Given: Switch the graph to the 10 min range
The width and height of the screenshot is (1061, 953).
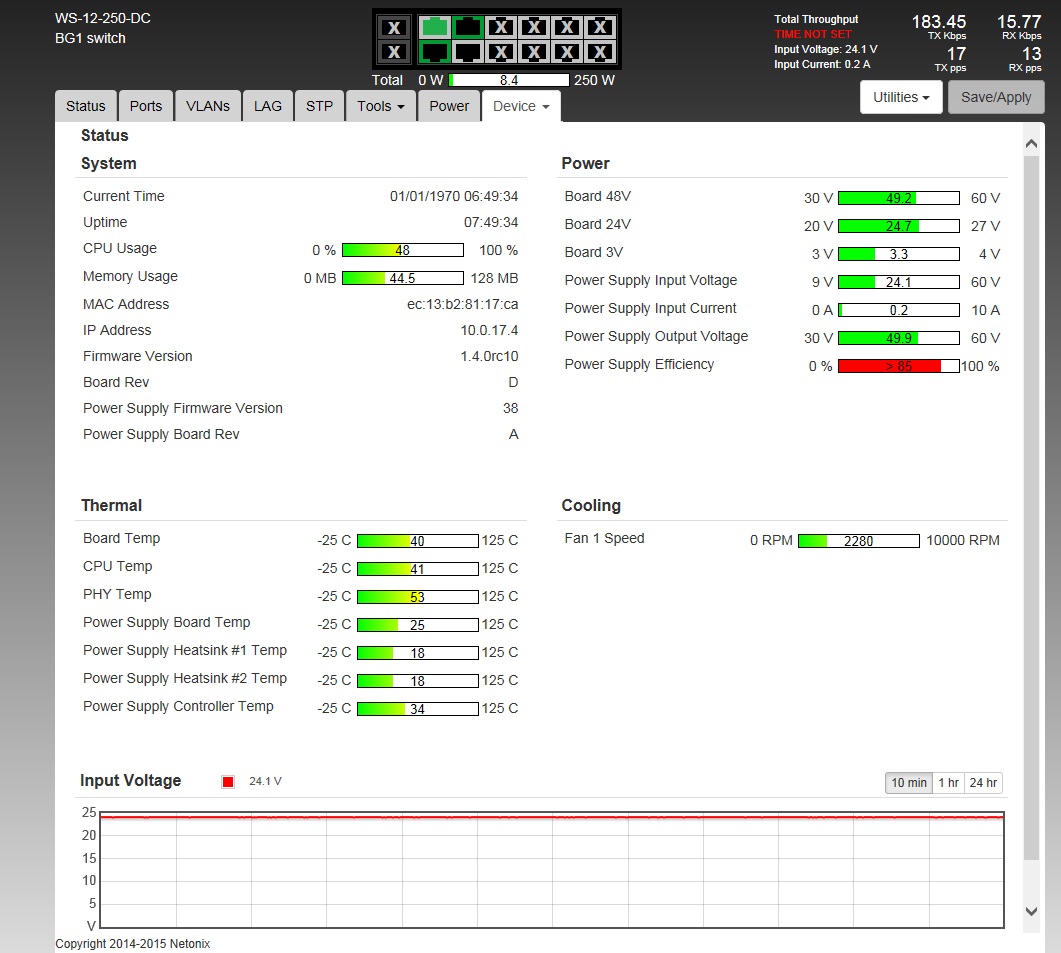Looking at the screenshot, I should 908,783.
